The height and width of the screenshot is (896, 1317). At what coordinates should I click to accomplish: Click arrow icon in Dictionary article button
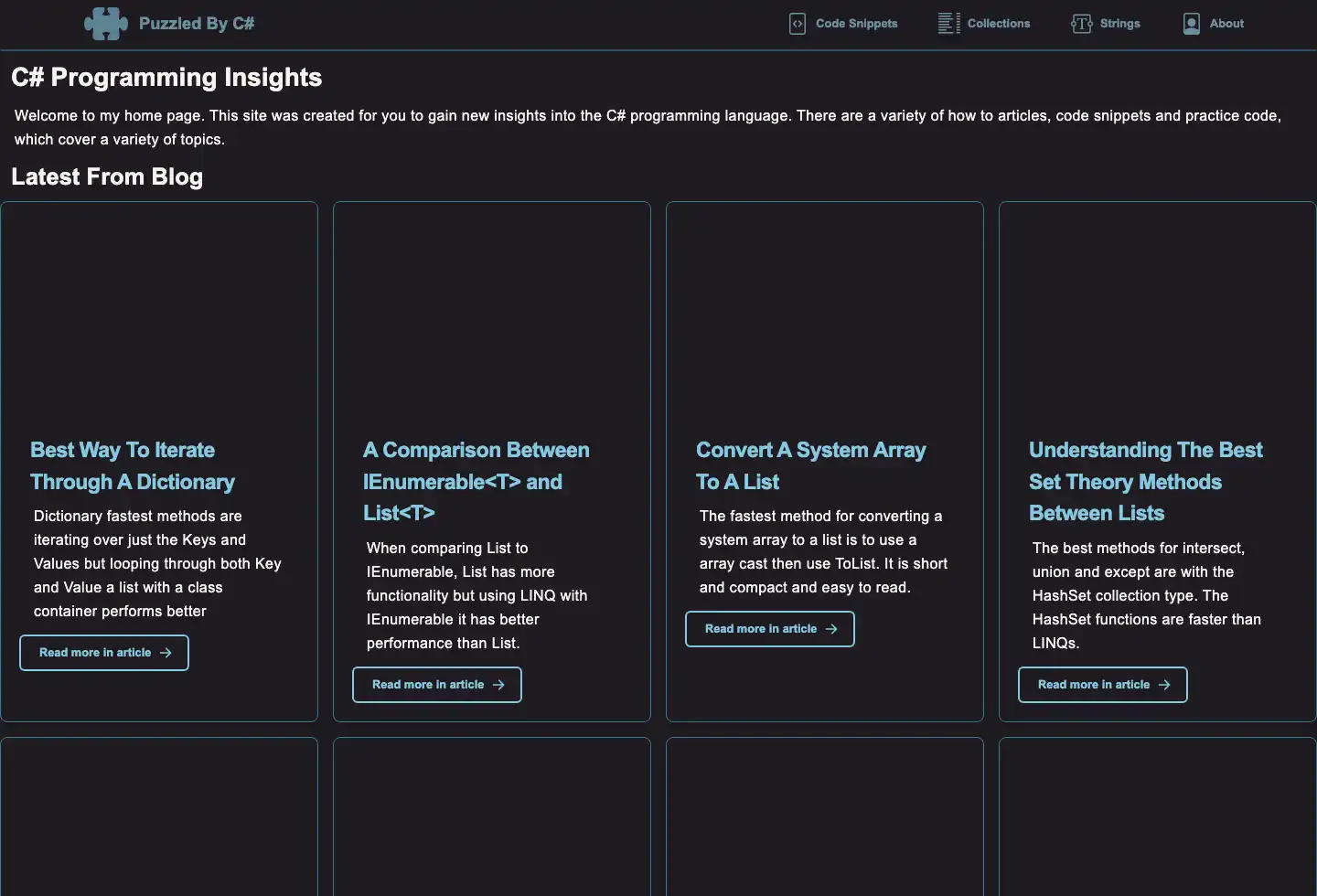pos(166,653)
